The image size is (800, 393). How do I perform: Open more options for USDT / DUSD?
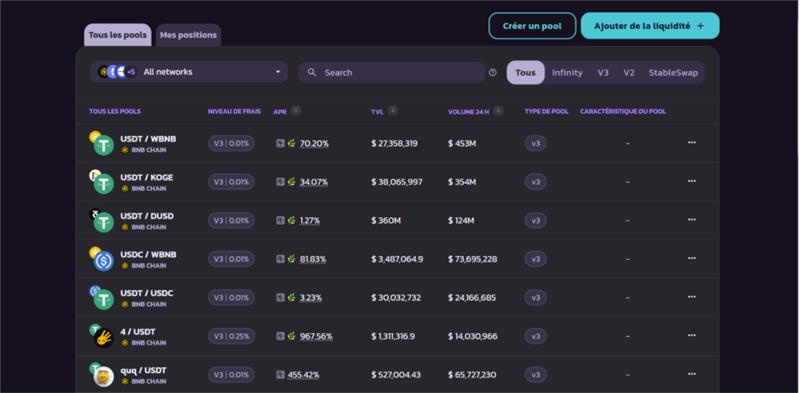click(692, 219)
